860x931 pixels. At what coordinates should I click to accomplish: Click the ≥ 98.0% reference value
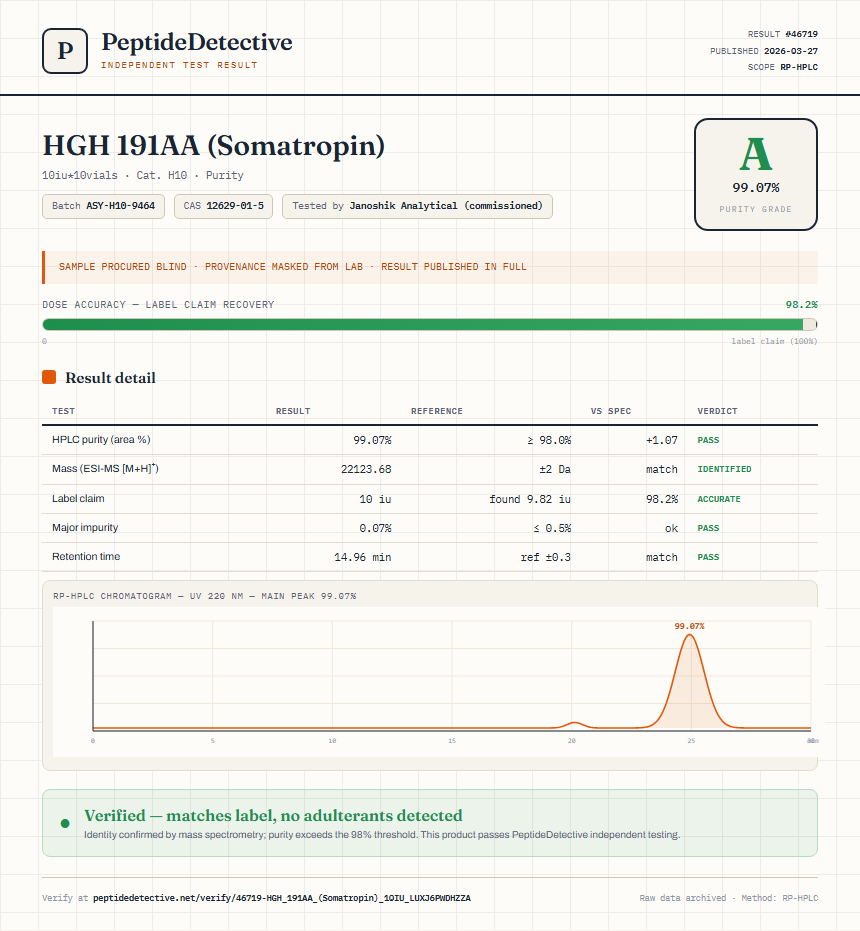pos(549,440)
